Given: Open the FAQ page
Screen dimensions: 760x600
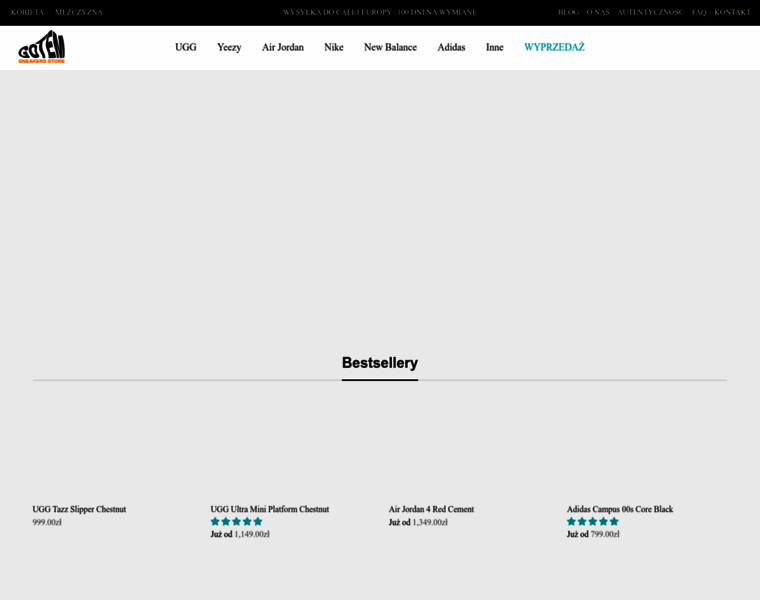Looking at the screenshot, I should pos(698,12).
